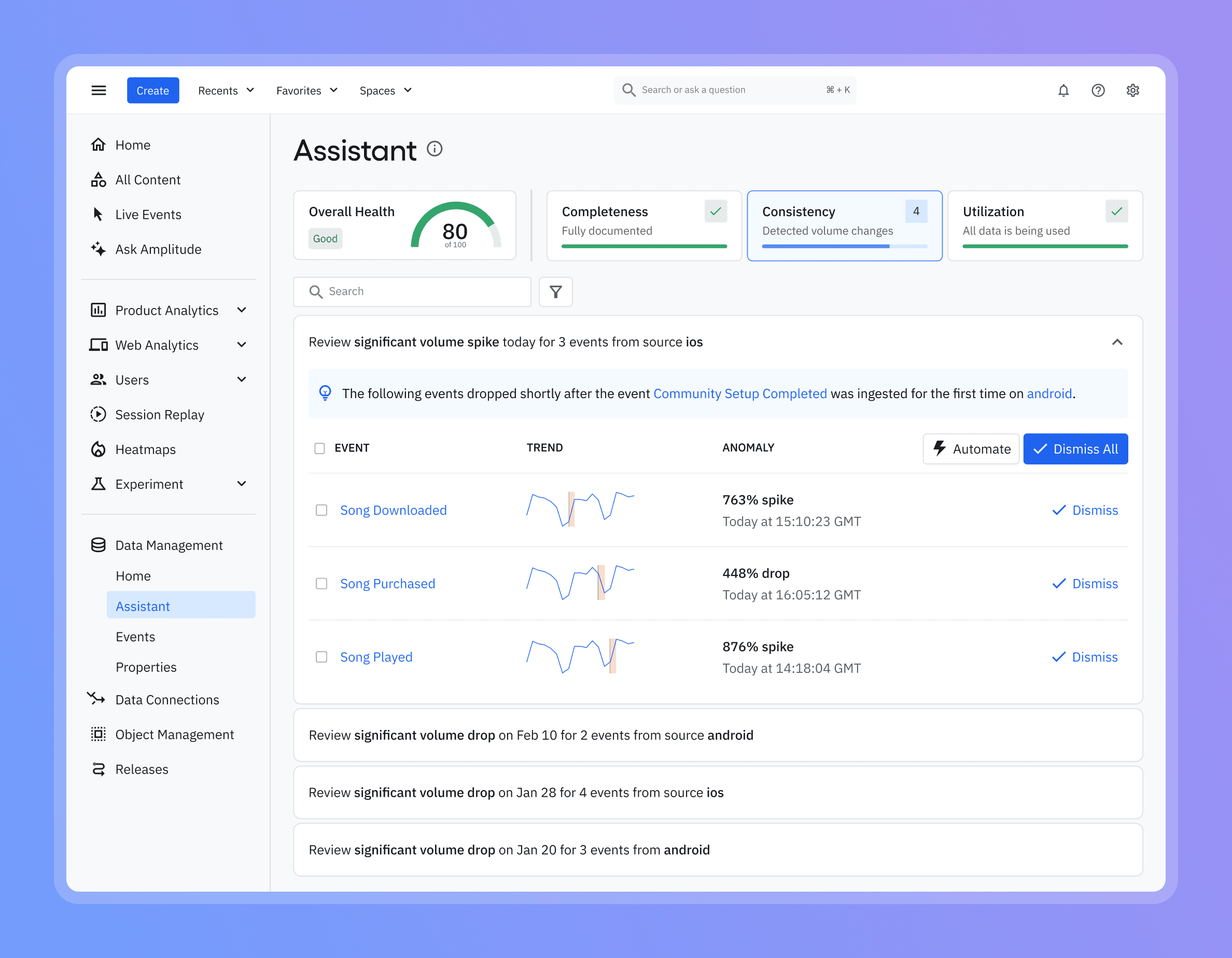Screen dimensions: 1232x958
Task: Open the hamburger menu icon
Action: 99,90
